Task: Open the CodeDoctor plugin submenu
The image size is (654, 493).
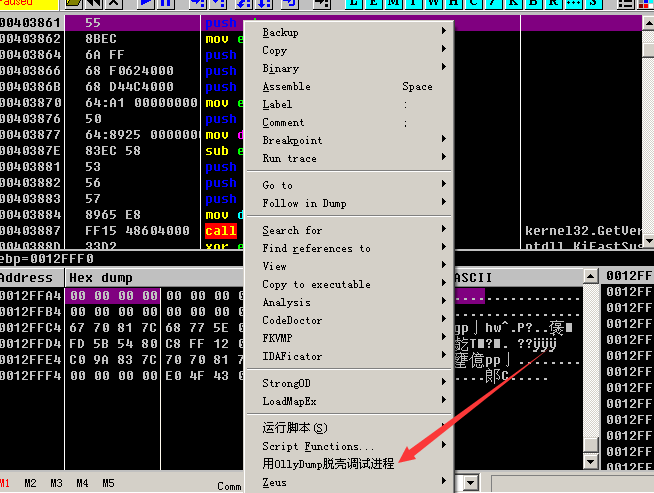Action: (349, 320)
